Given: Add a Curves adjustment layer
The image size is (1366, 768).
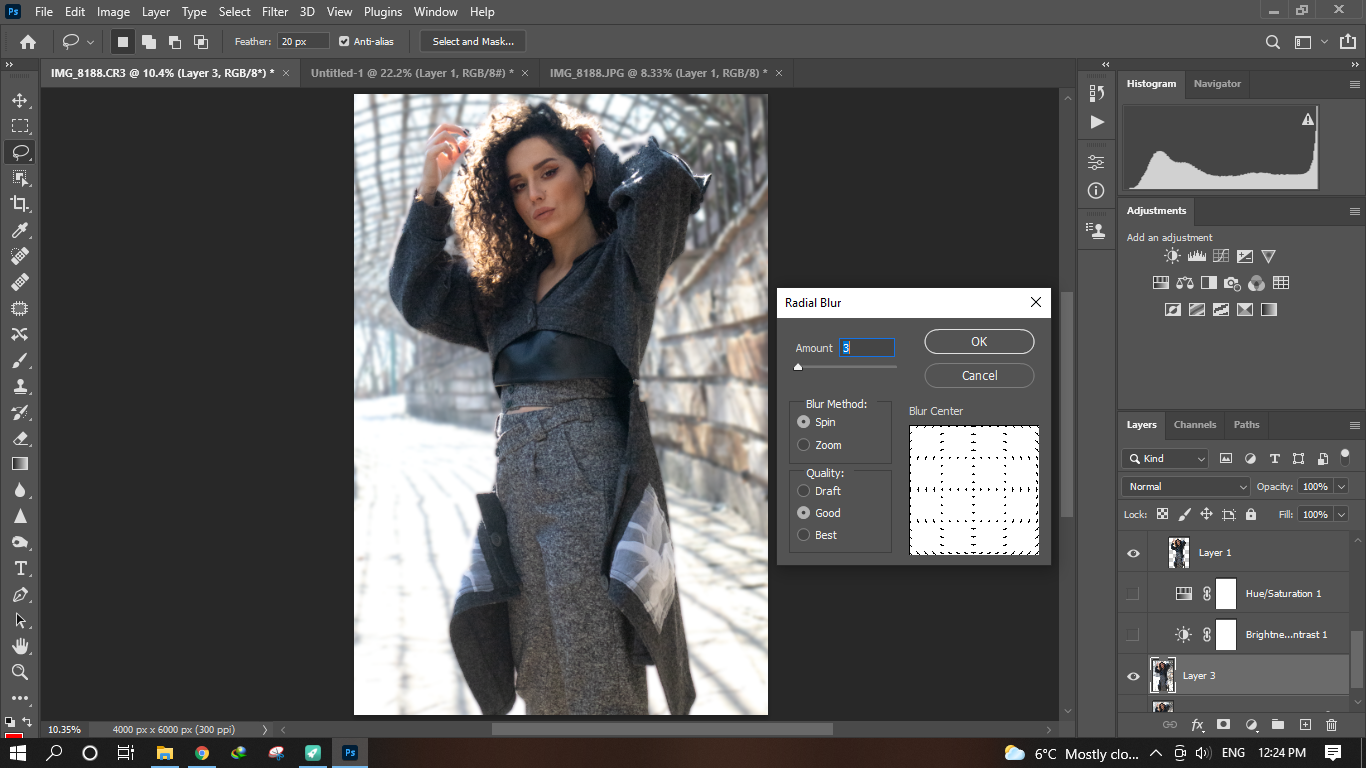Looking at the screenshot, I should pos(1220,257).
